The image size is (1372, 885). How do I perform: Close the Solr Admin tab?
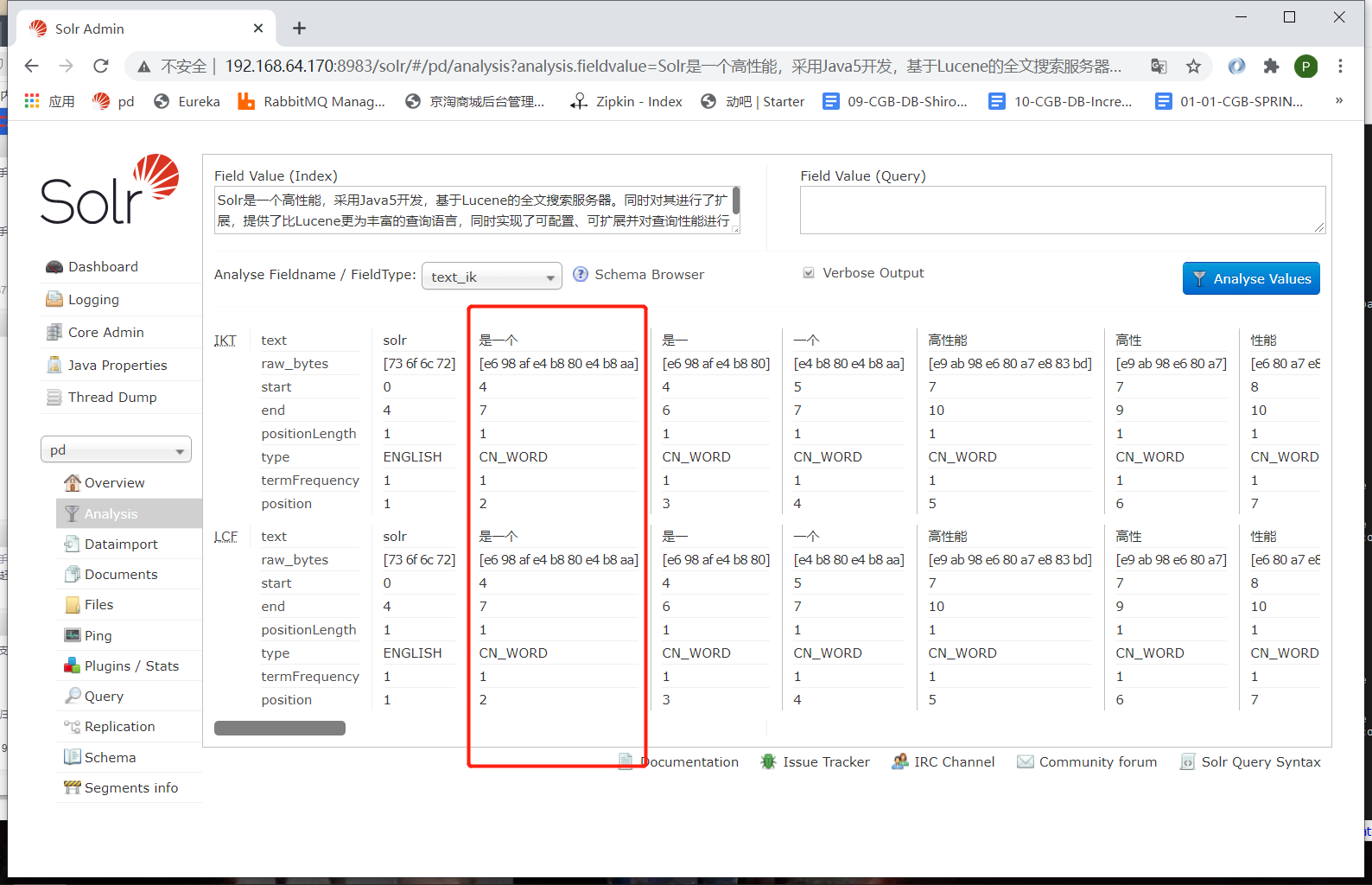point(258,29)
